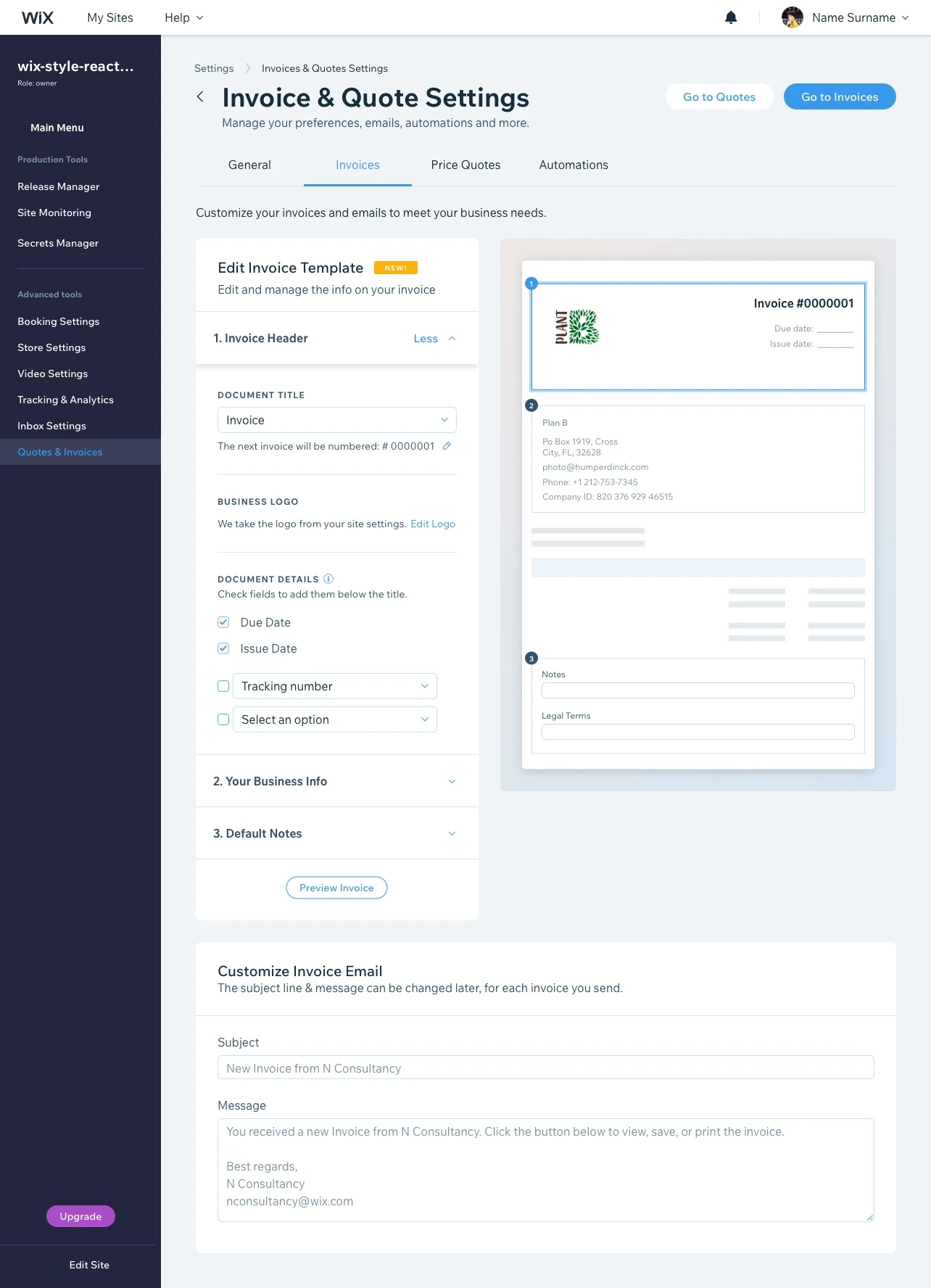Open the Name Surname account dropdown
This screenshot has height=1288, width=931.
click(861, 17)
